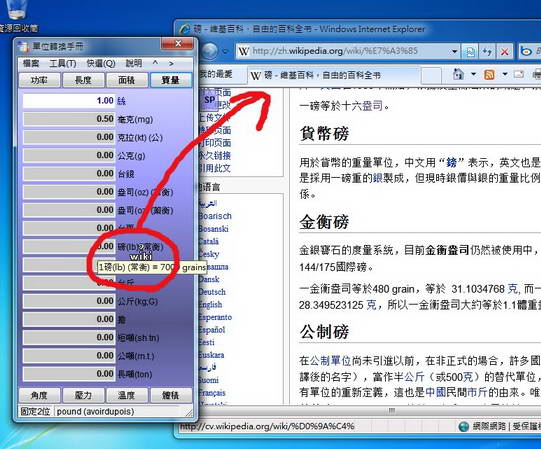The width and height of the screenshot is (541, 449).
Task: Click the 短噸(sh tn) value field
Action: [69, 338]
